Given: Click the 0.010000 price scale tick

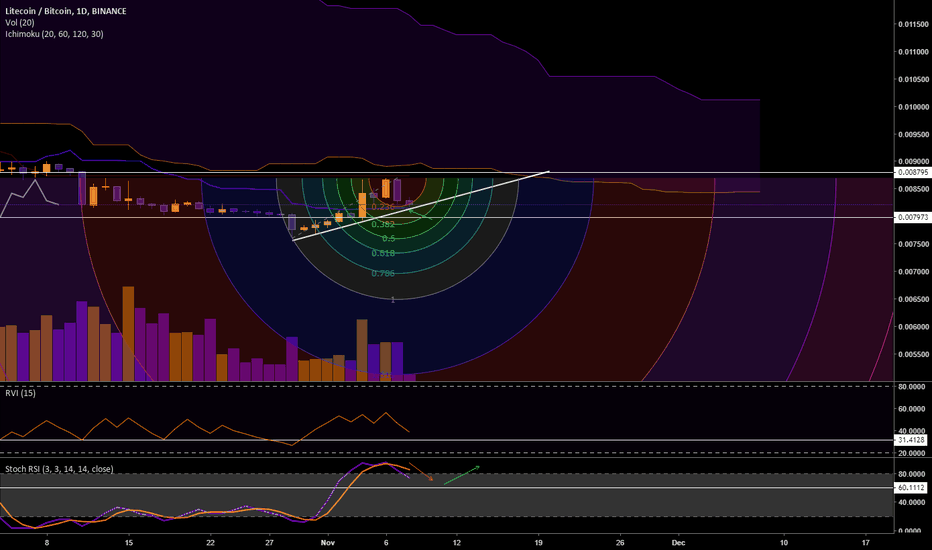Looking at the screenshot, I should tap(914, 107).
